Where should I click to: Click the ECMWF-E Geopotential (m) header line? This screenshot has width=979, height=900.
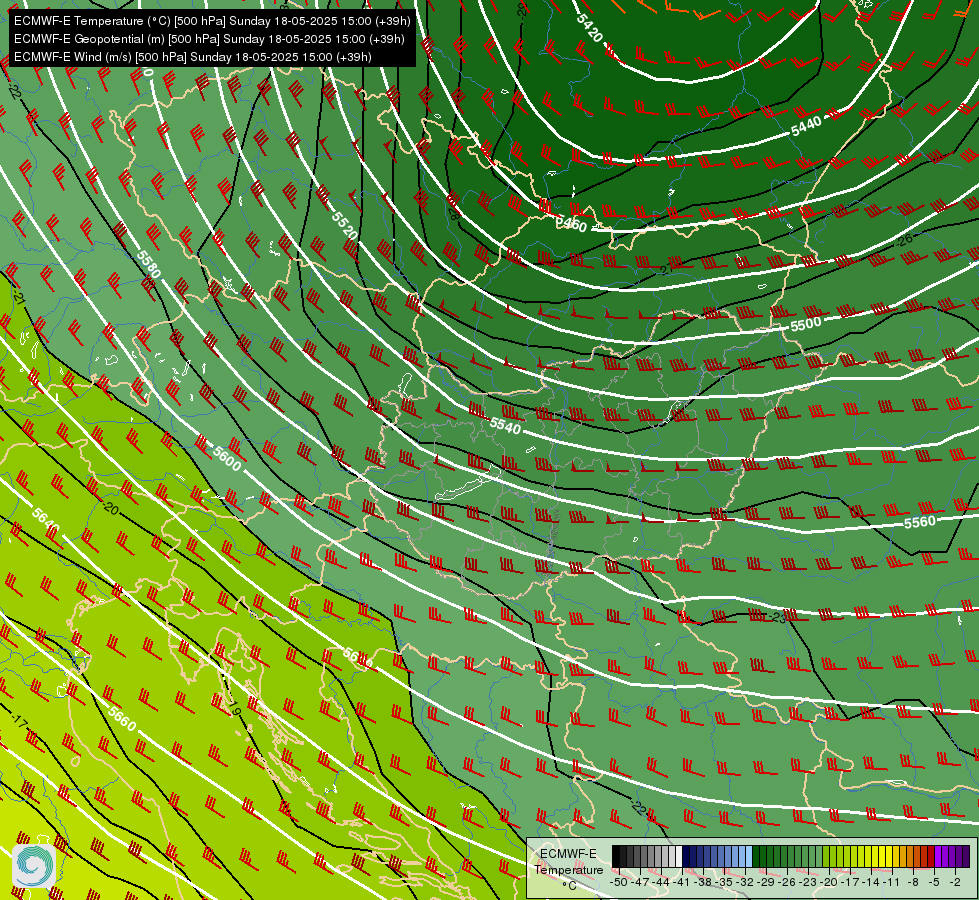[209, 39]
